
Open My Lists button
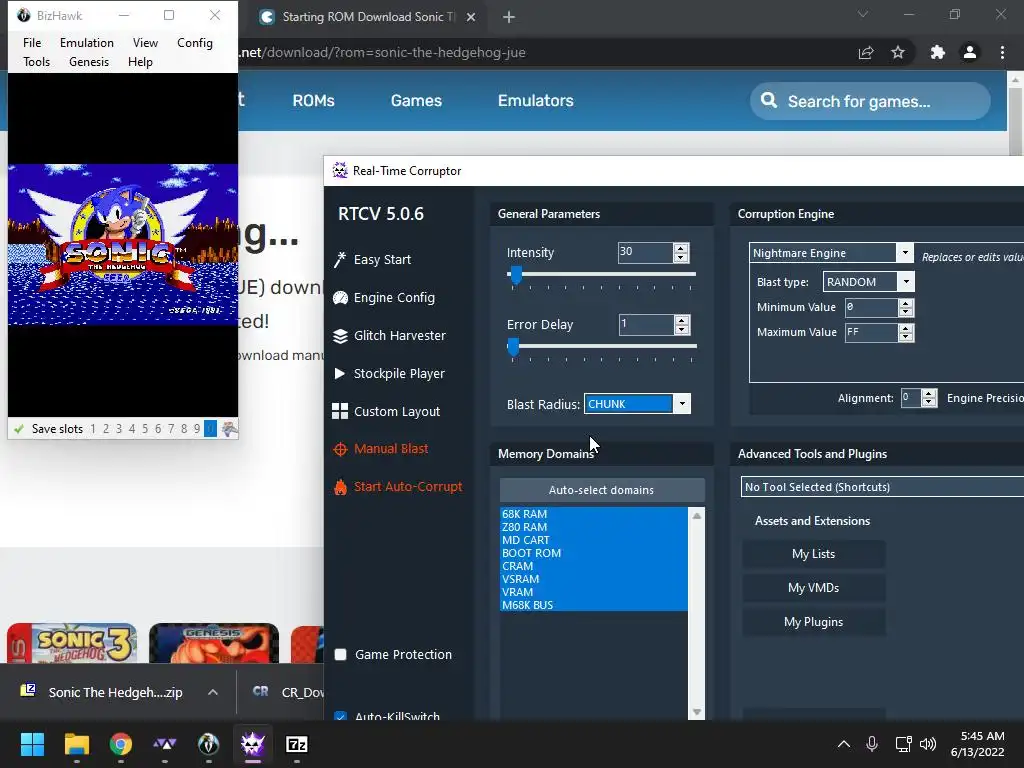(813, 554)
